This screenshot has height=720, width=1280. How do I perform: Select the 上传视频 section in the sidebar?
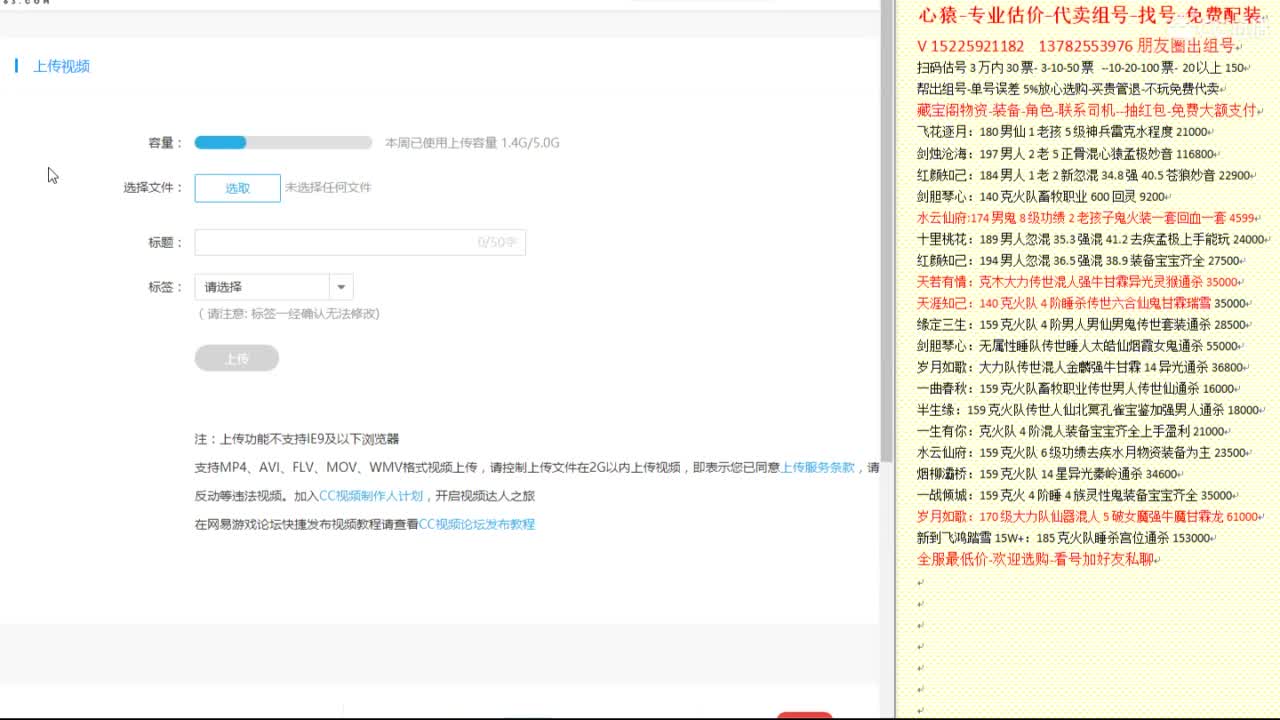(x=62, y=65)
